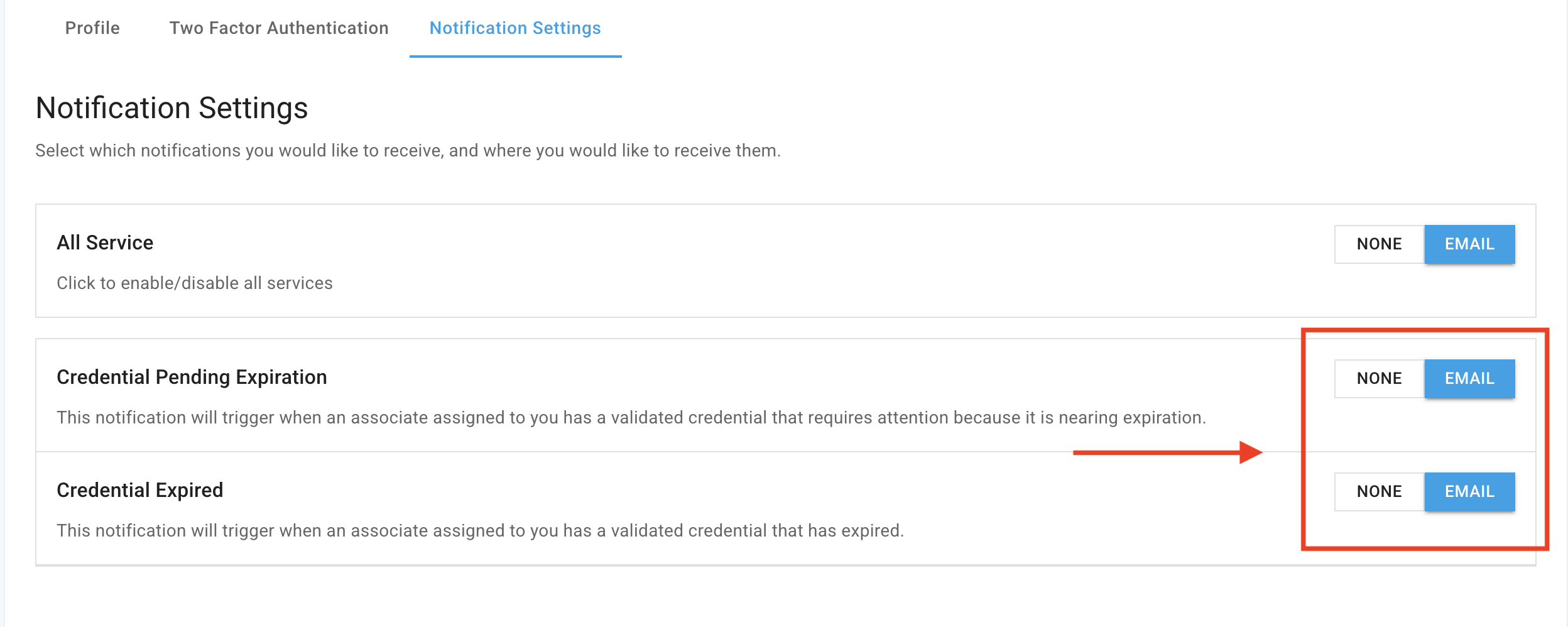Click the Notification Settings page heading

tap(171, 108)
